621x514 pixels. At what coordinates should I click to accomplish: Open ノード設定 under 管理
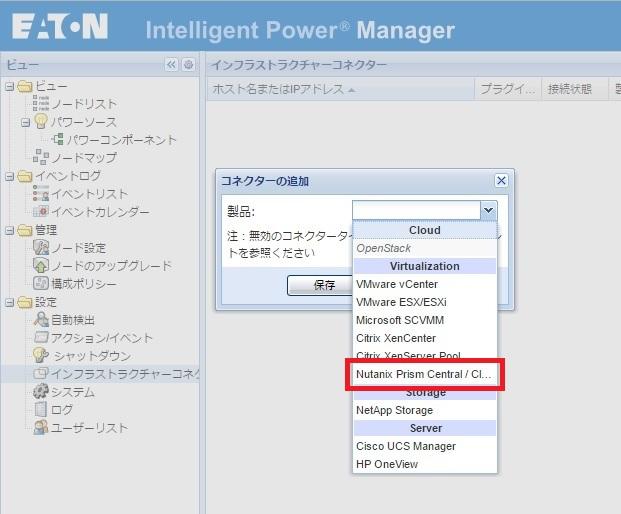point(78,248)
